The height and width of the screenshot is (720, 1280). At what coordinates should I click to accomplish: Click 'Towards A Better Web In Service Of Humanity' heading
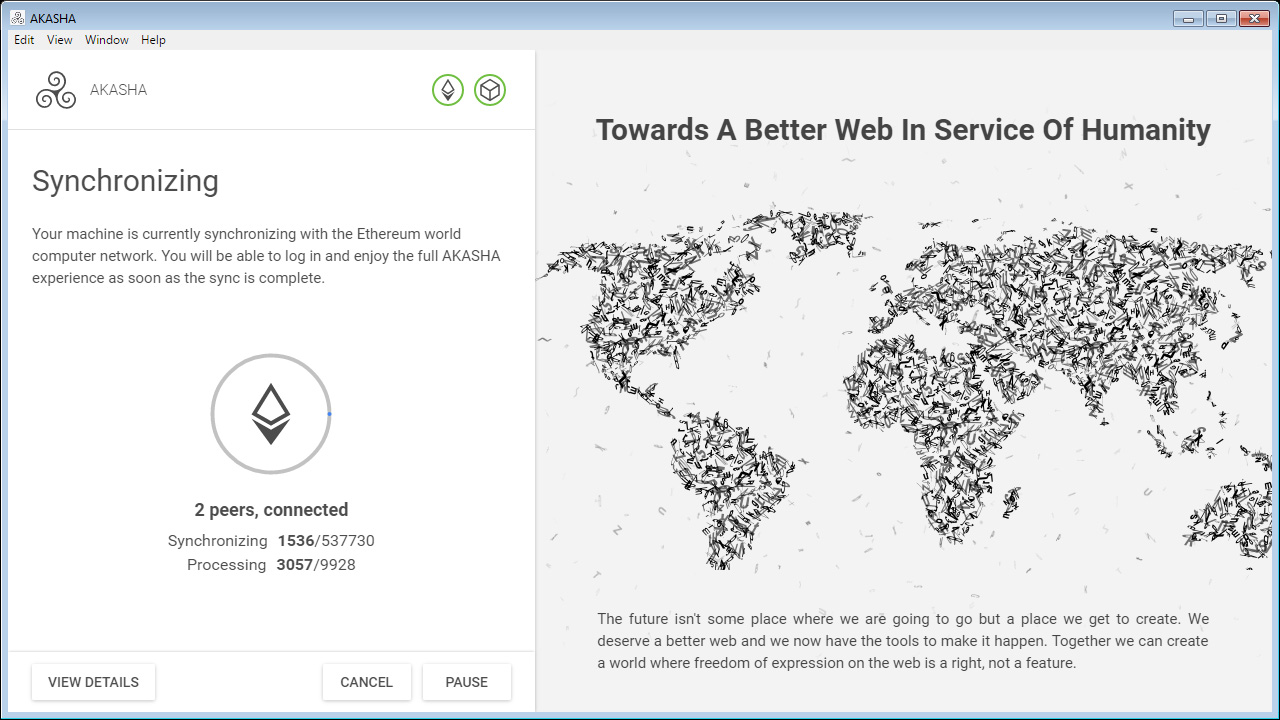click(x=903, y=130)
